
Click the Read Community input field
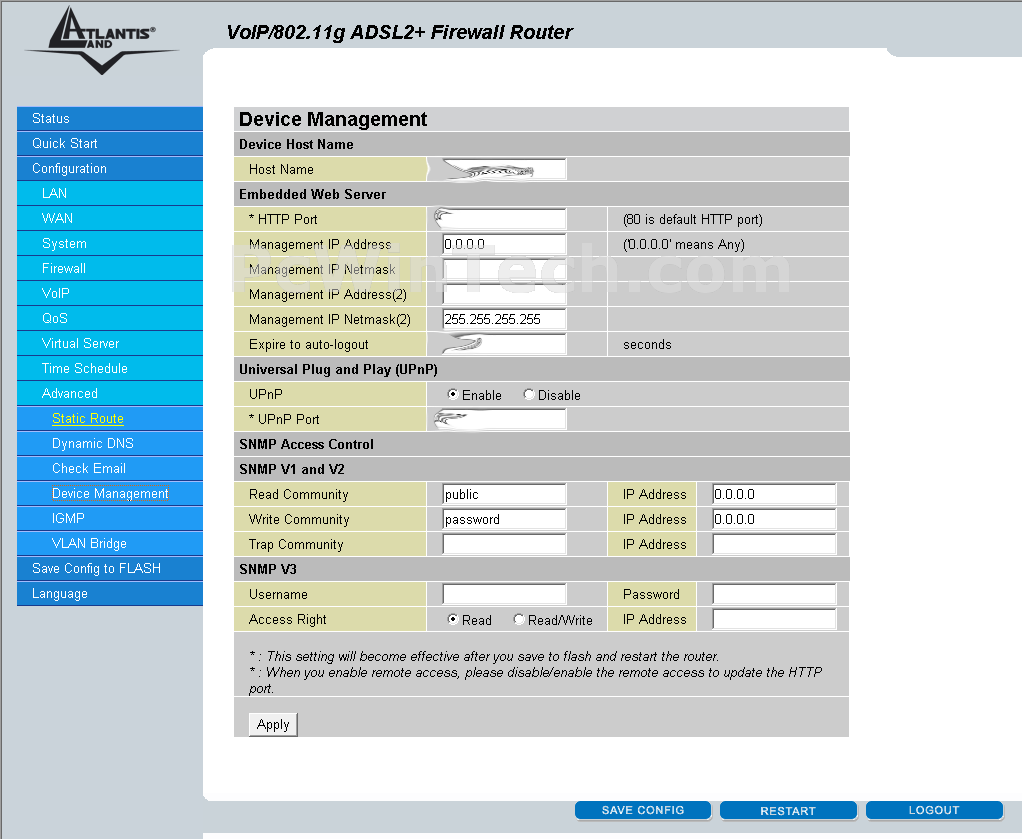point(504,494)
